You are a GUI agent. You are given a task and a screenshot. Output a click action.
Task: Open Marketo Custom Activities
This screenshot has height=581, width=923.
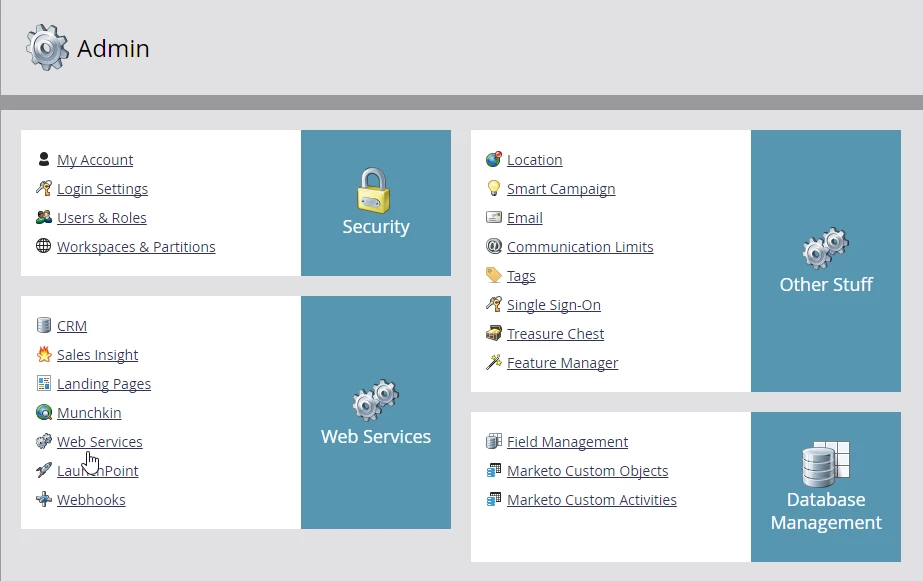[592, 500]
